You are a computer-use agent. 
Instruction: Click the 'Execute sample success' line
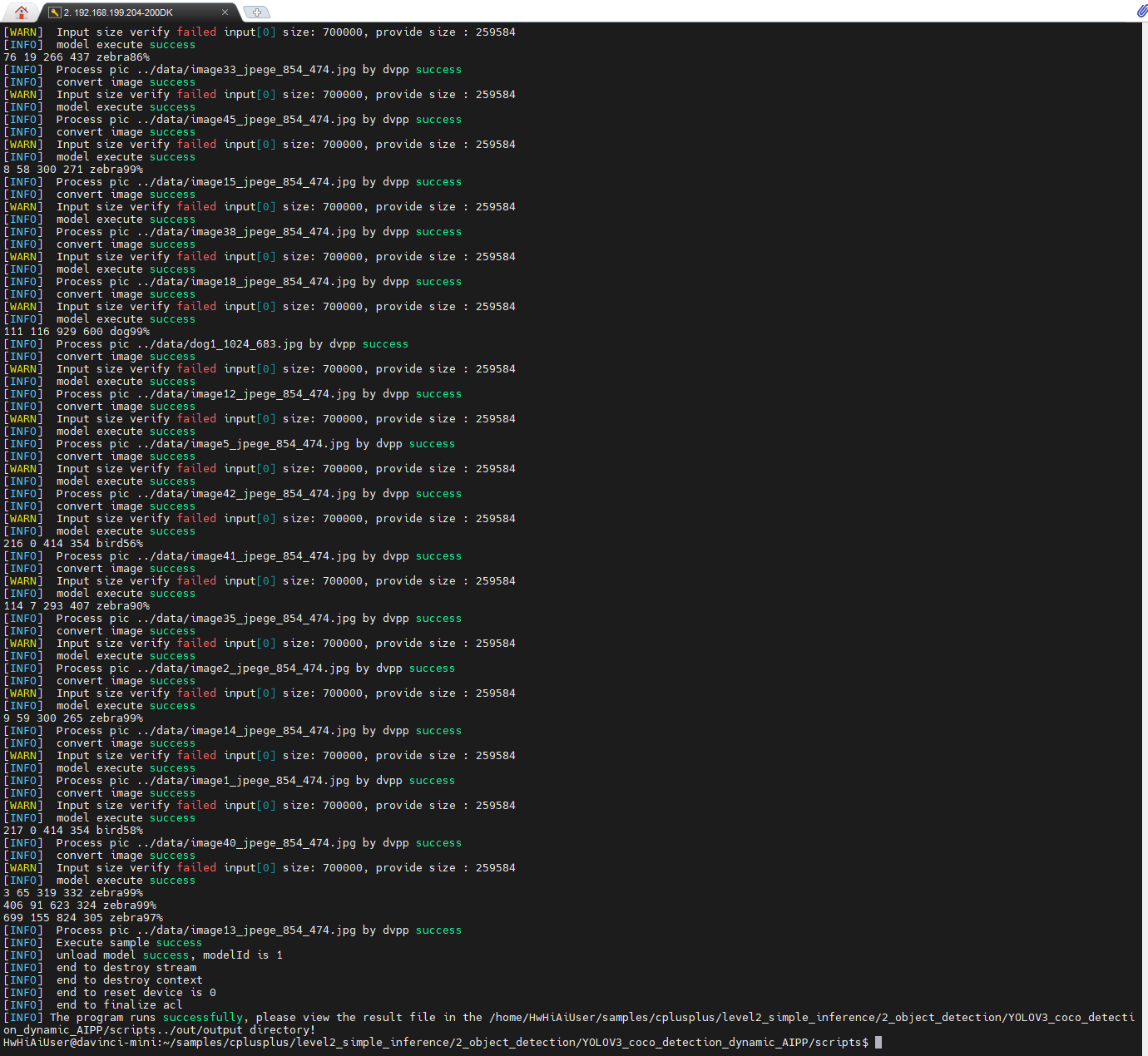tap(103, 943)
